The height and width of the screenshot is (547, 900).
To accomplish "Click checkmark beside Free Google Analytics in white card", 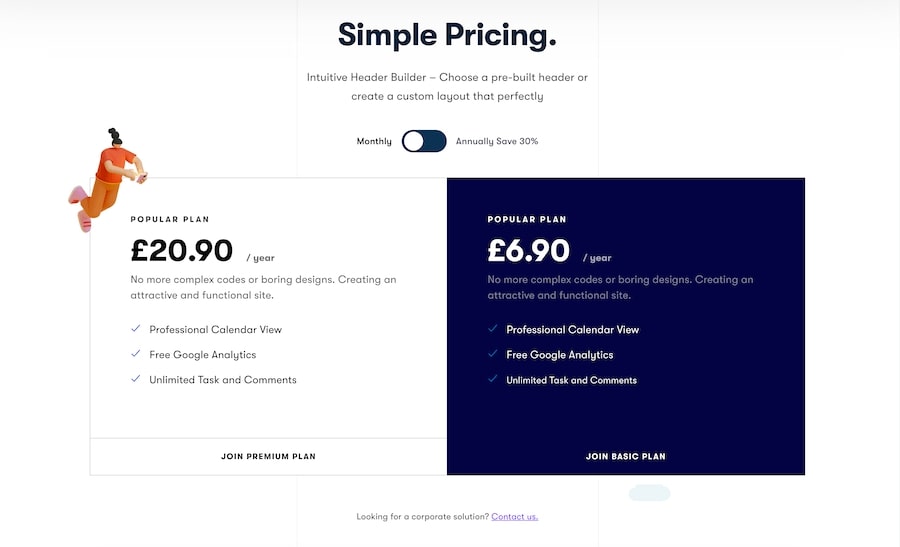I will pos(135,354).
